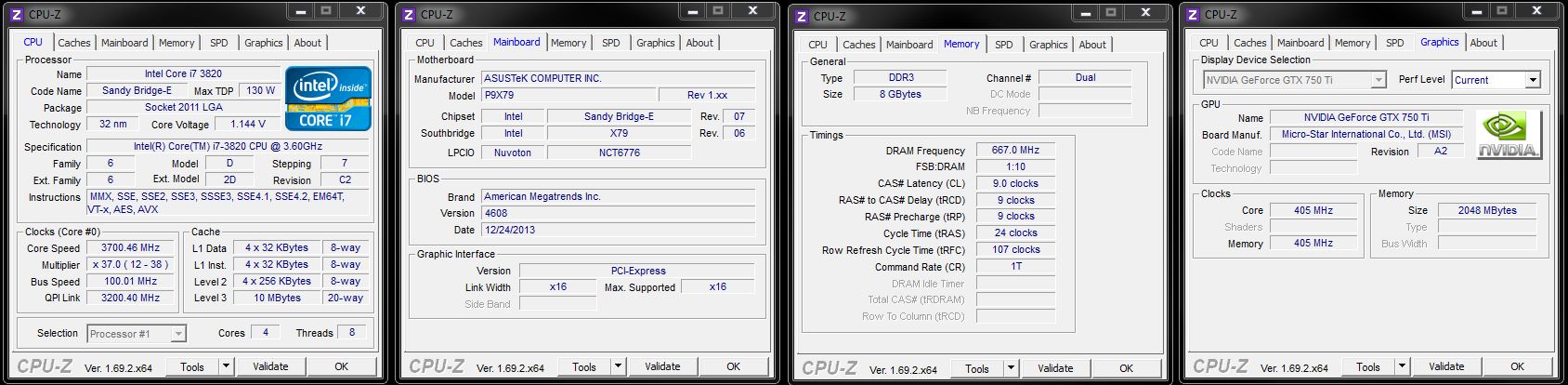Viewport: 1568px width, 385px height.
Task: Open Tools dropdown arrow in Mainboard window
Action: [x=618, y=366]
